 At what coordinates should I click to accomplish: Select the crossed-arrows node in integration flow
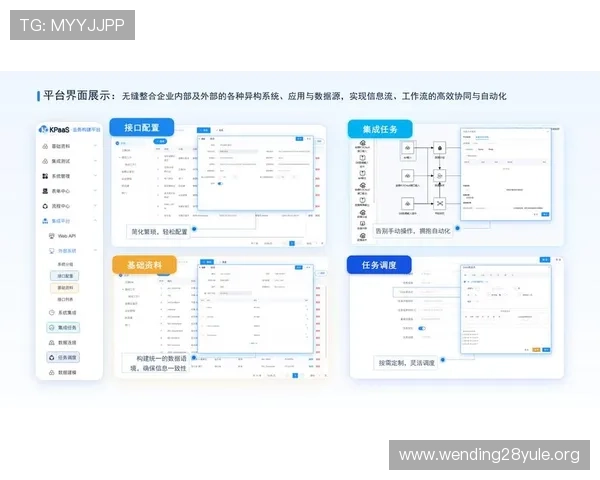440,203
